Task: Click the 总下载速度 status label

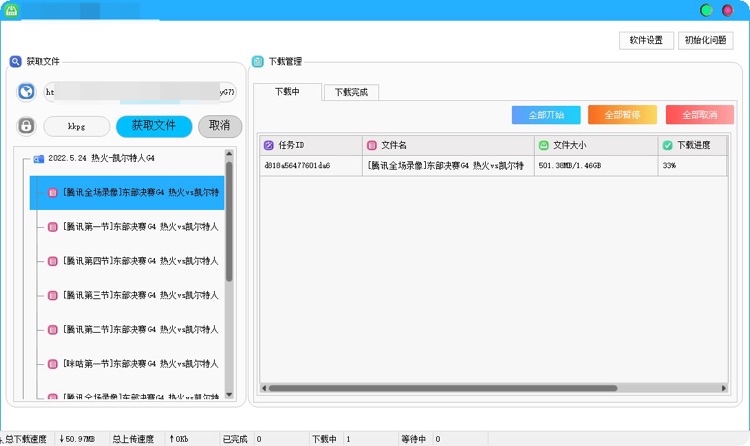Action: (26, 439)
